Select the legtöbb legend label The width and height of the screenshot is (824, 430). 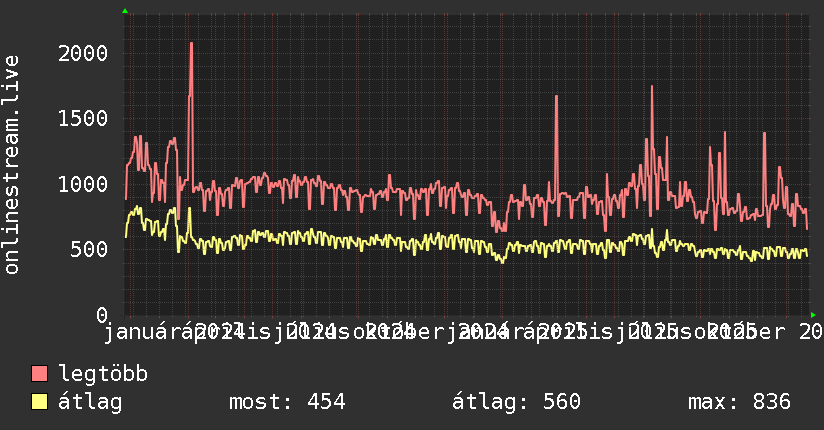[x=103, y=374]
